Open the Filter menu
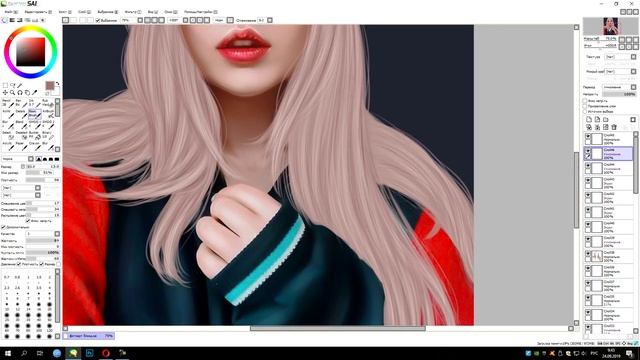This screenshot has width=640, height=360. pos(133,12)
